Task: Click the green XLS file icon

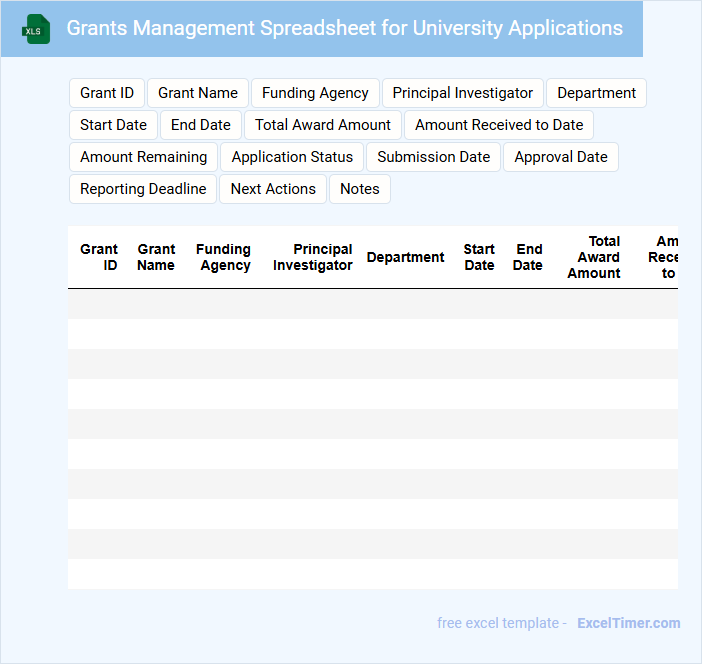Action: (x=36, y=29)
